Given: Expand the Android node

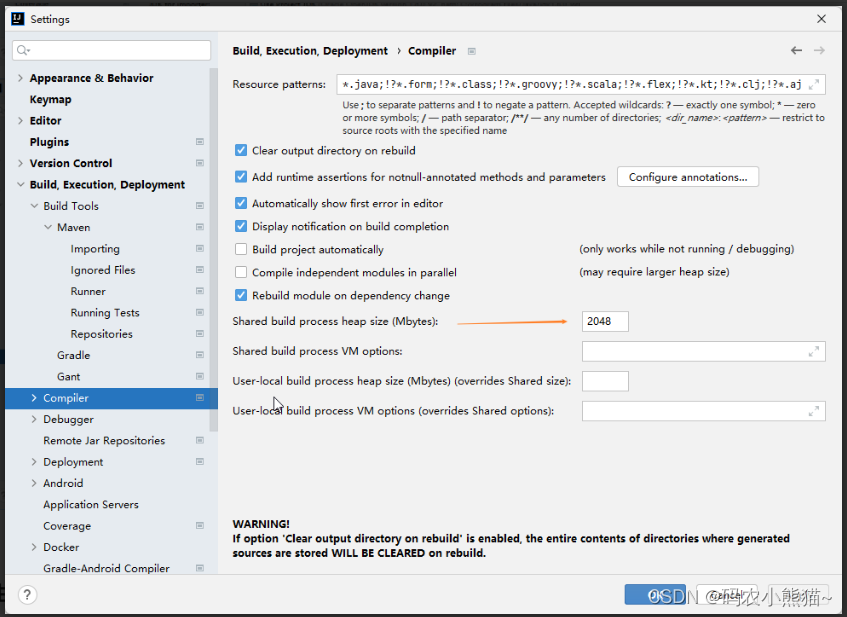Looking at the screenshot, I should pyautogui.click(x=34, y=483).
